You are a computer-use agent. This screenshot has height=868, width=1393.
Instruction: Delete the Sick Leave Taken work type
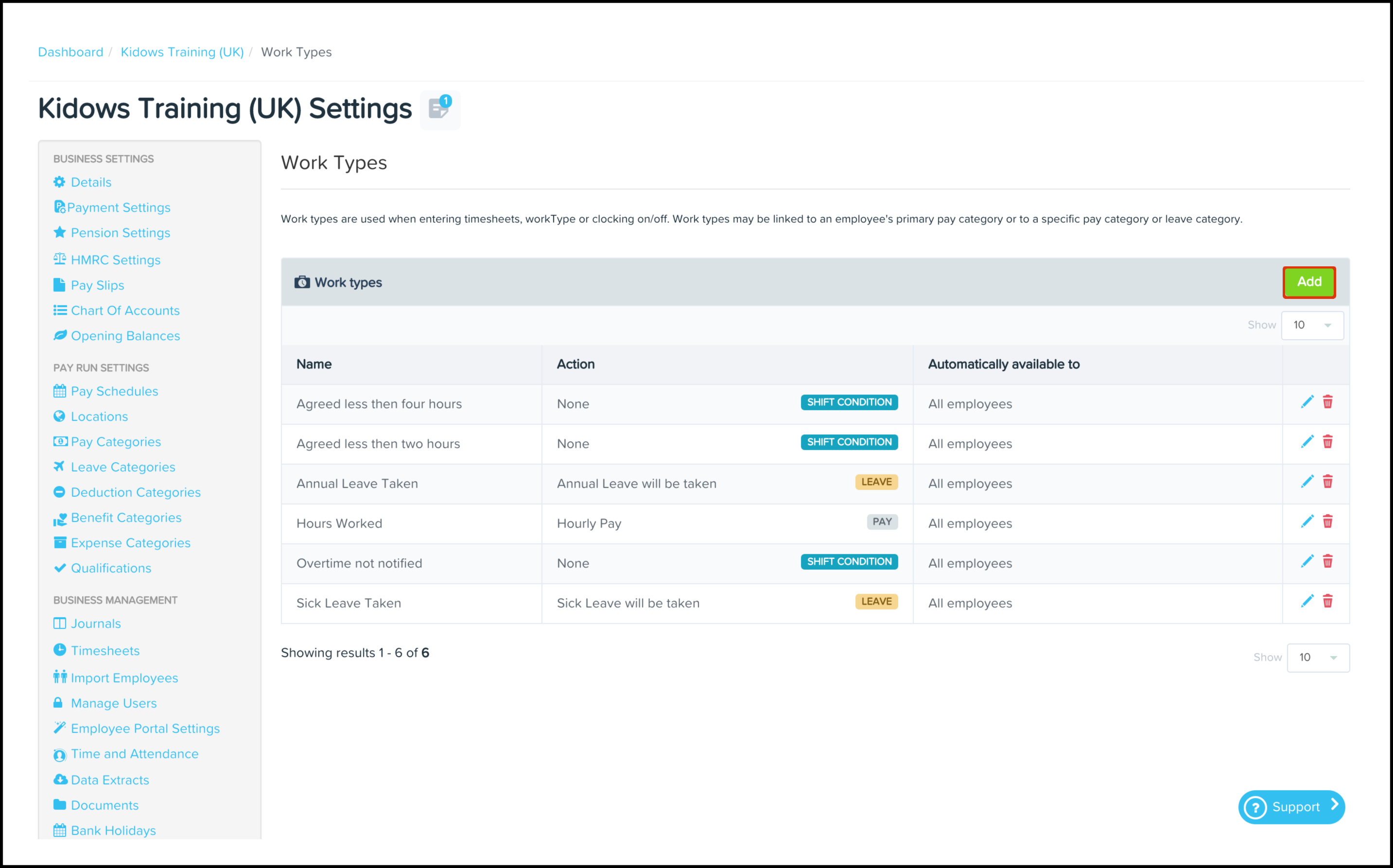(x=1327, y=602)
